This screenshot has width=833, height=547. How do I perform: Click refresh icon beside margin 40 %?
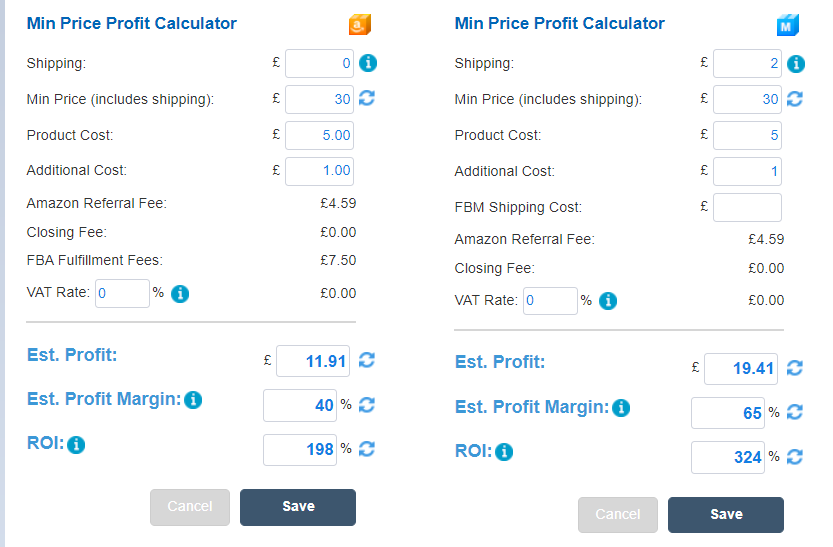pyautogui.click(x=366, y=405)
